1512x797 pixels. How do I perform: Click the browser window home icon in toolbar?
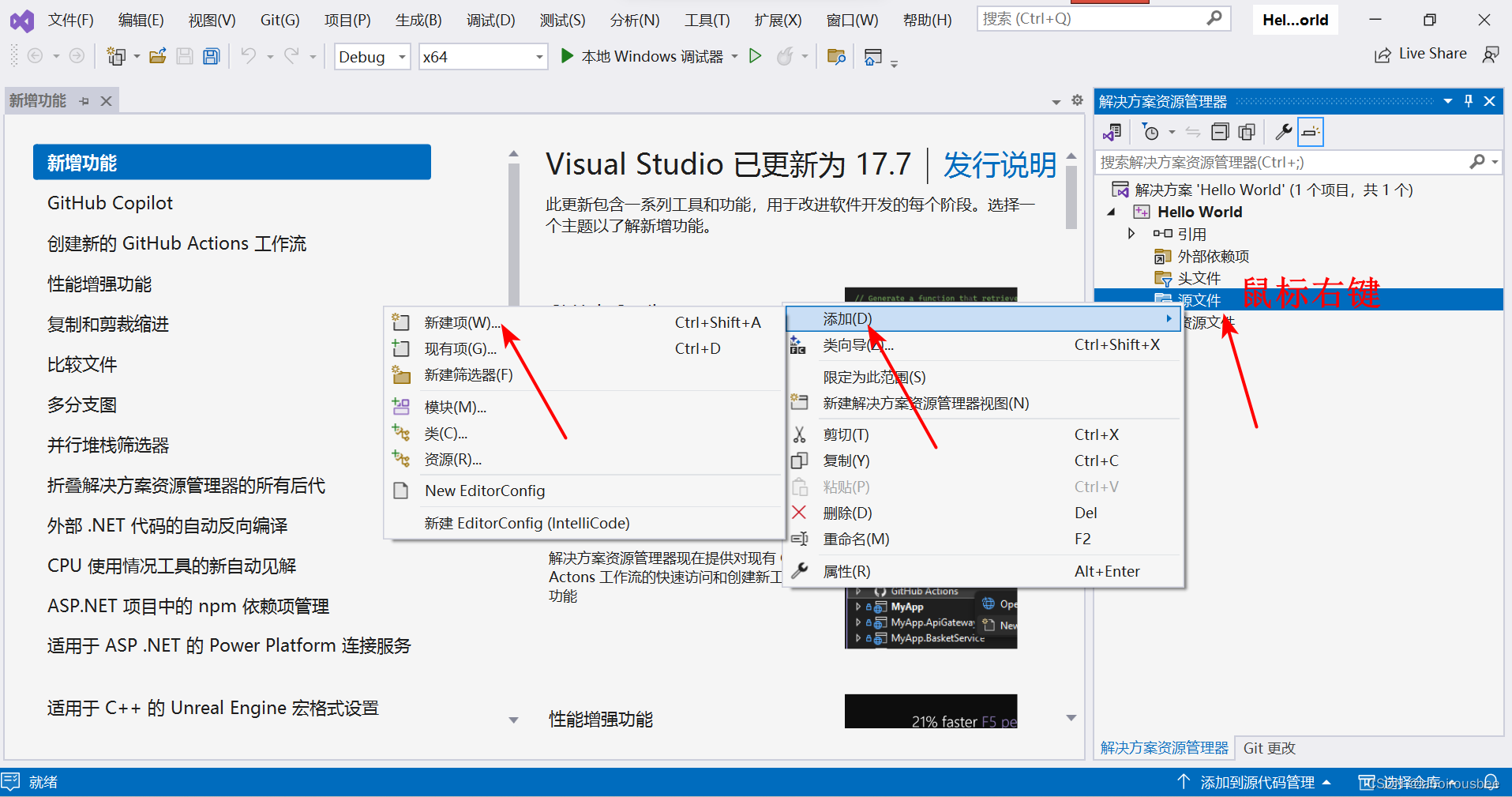pos(872,56)
